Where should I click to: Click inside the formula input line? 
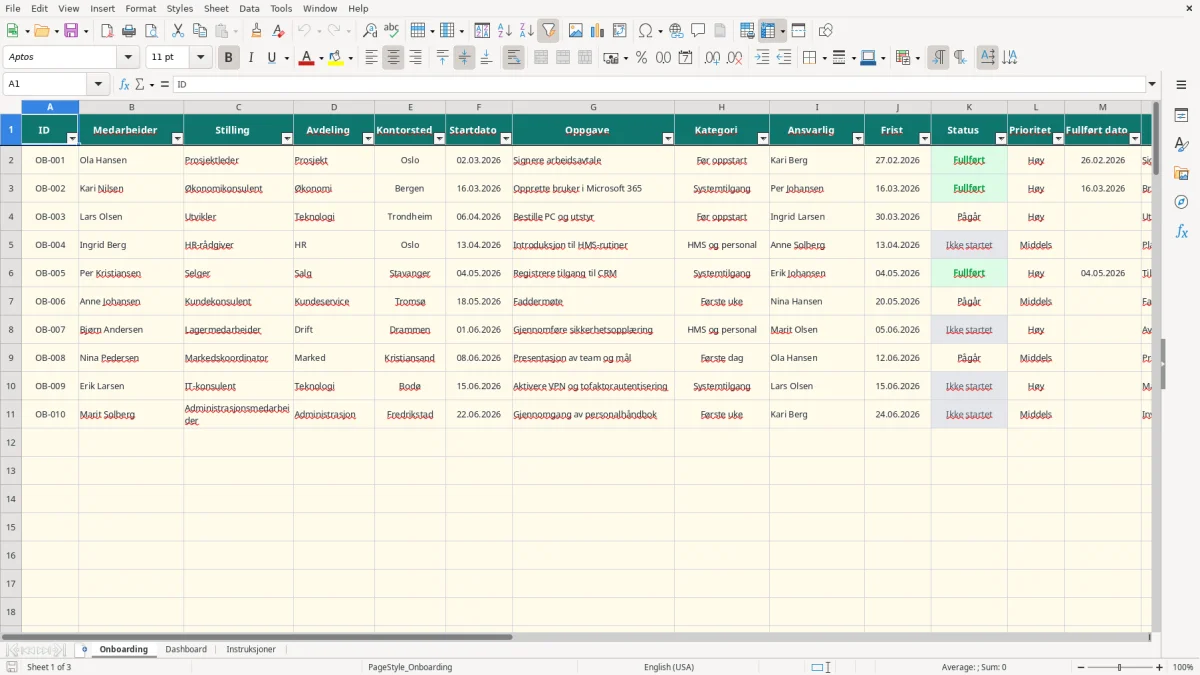(x=660, y=85)
